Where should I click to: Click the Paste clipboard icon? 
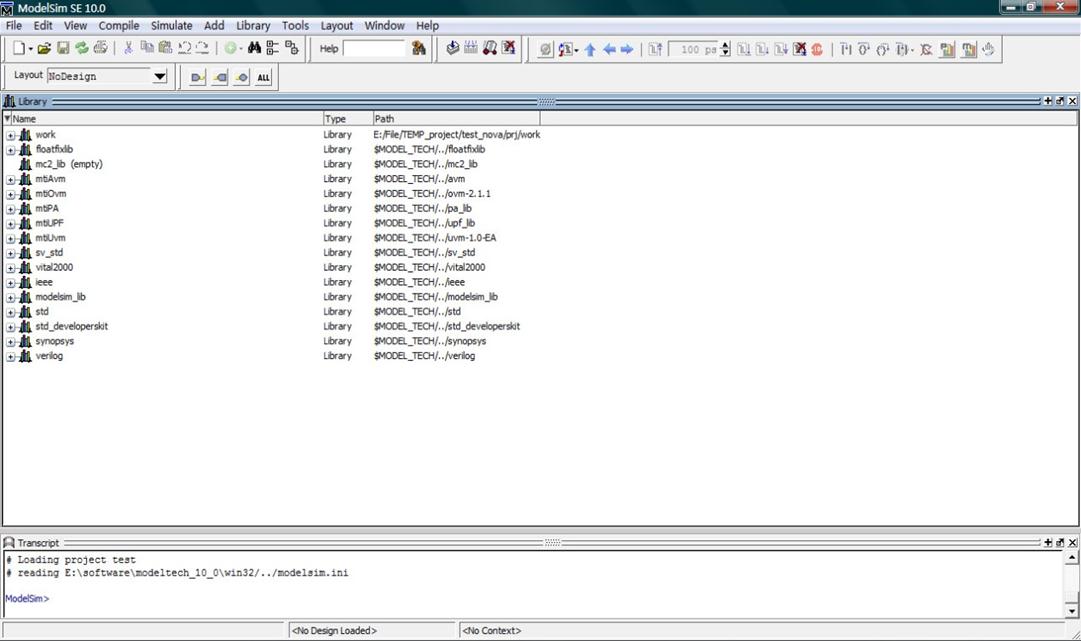pos(165,48)
